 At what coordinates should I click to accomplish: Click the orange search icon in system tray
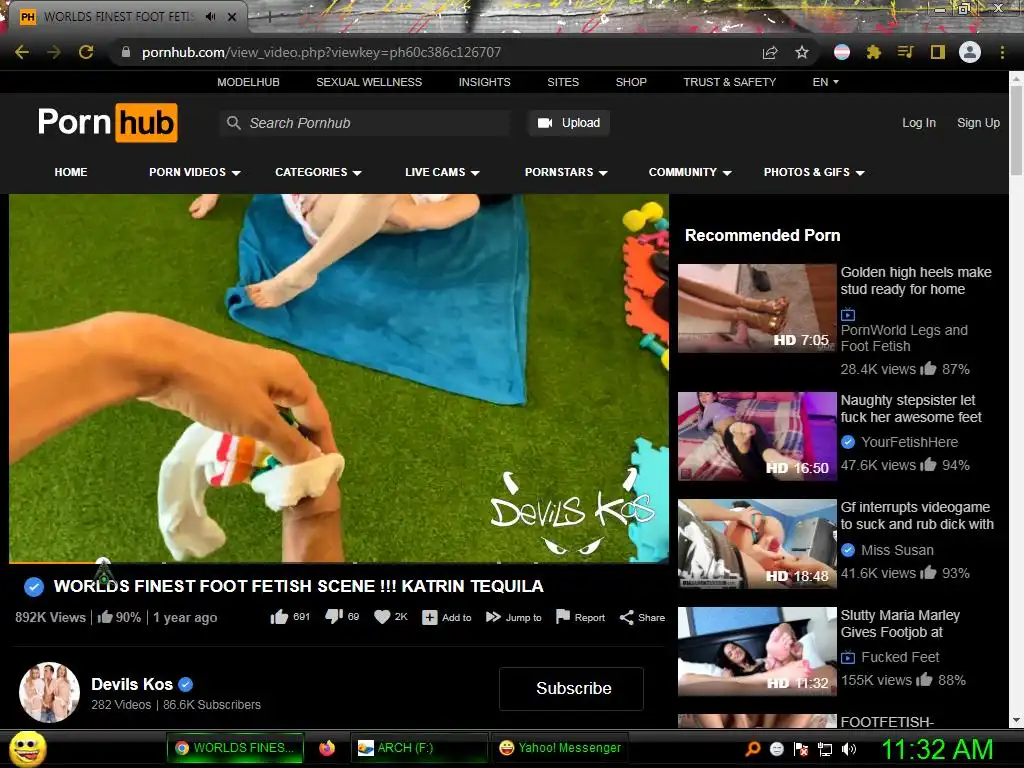click(x=752, y=749)
